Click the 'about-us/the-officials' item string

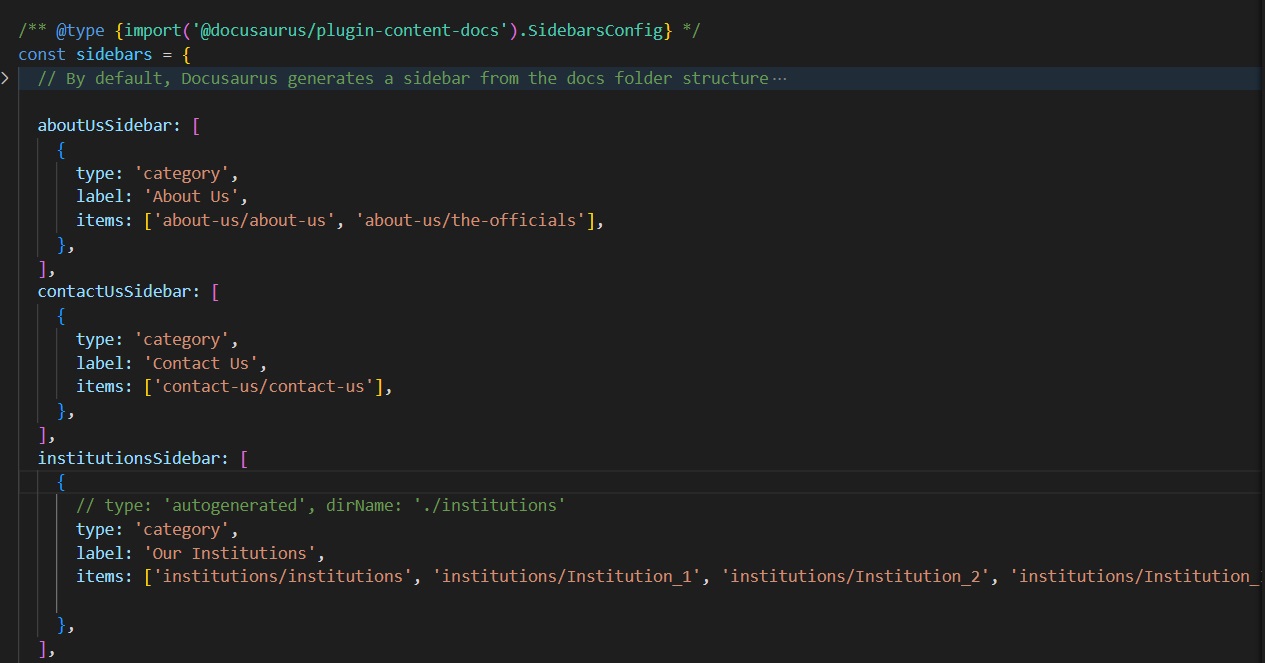(472, 220)
